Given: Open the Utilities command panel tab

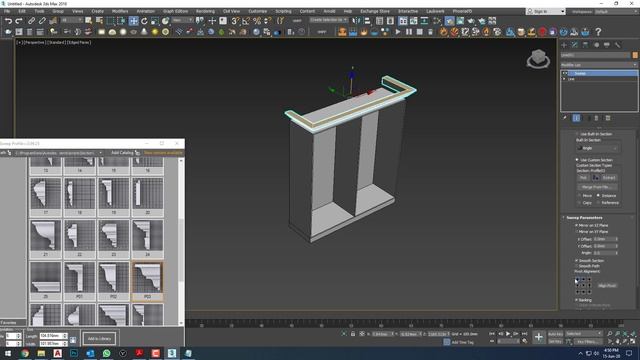Looking at the screenshot, I should coord(618,45).
